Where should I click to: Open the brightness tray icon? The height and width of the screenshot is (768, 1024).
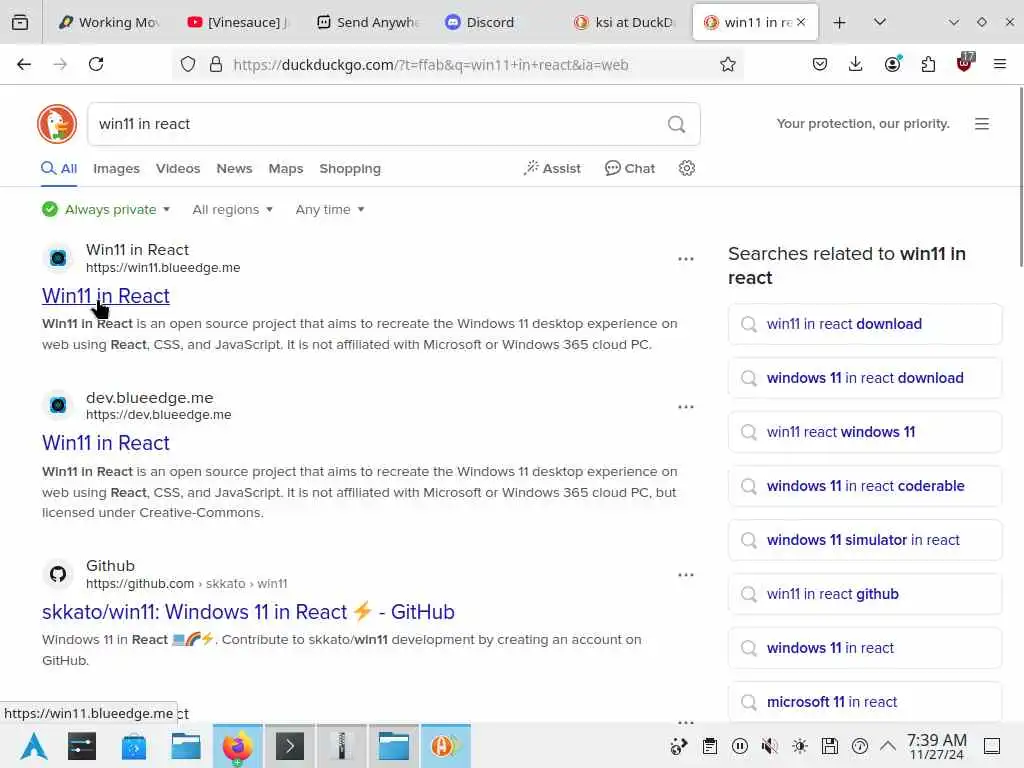800,746
